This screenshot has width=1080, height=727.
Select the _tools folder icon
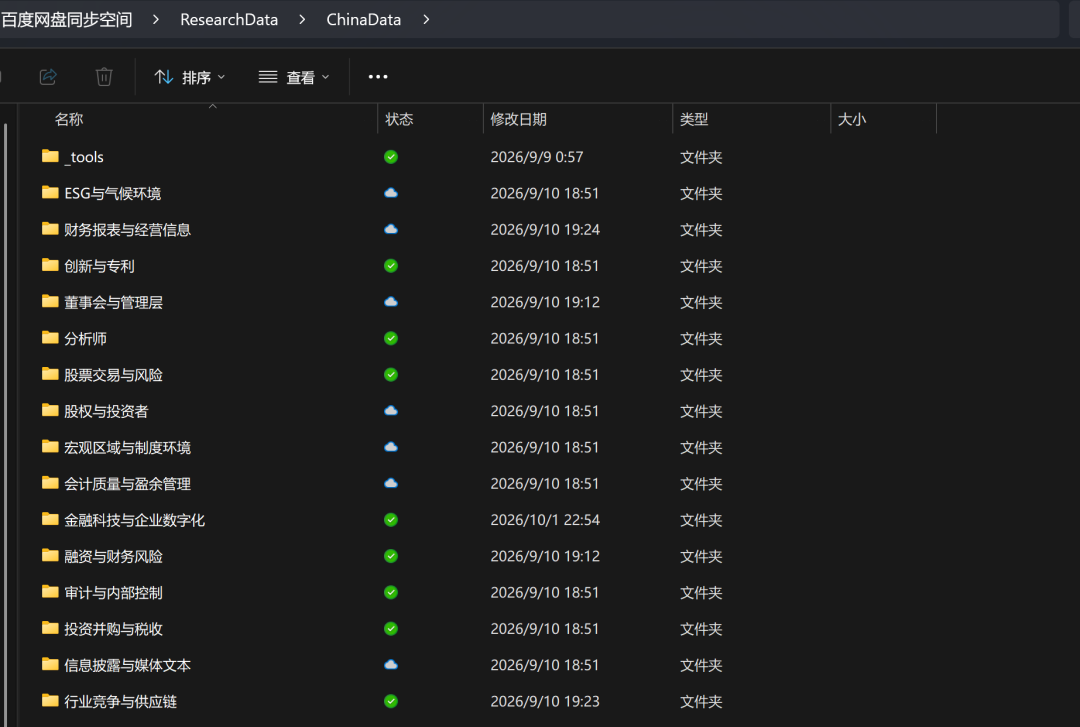pyautogui.click(x=50, y=156)
